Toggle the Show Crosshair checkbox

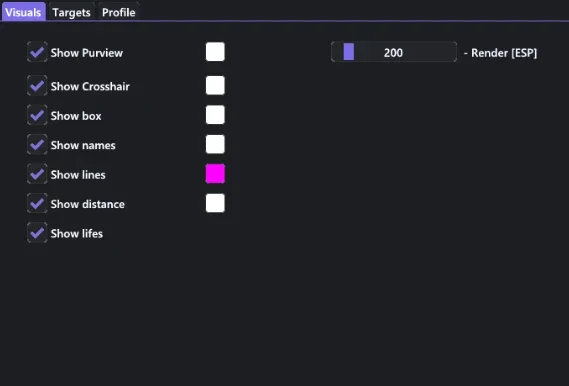[37, 86]
